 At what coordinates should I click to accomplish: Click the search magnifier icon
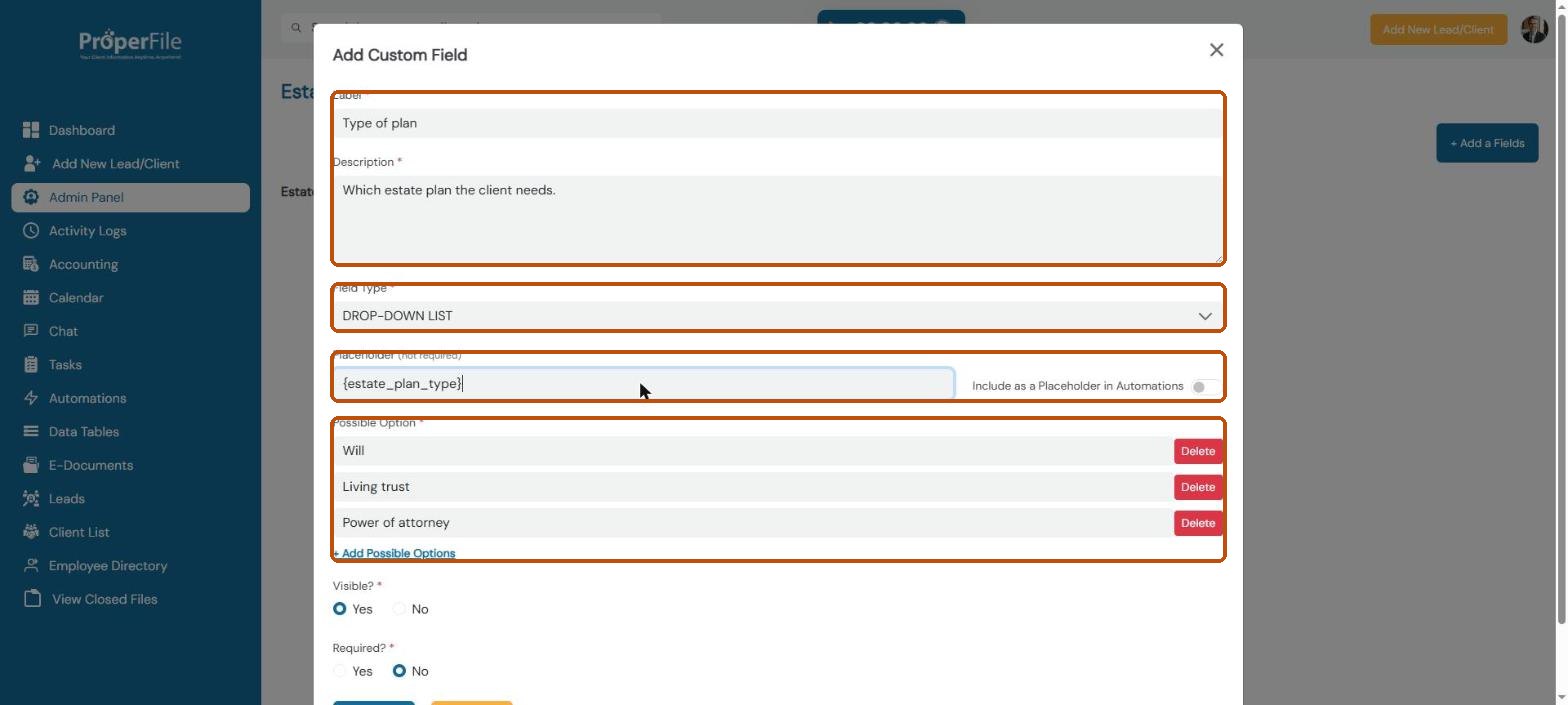[x=296, y=28]
